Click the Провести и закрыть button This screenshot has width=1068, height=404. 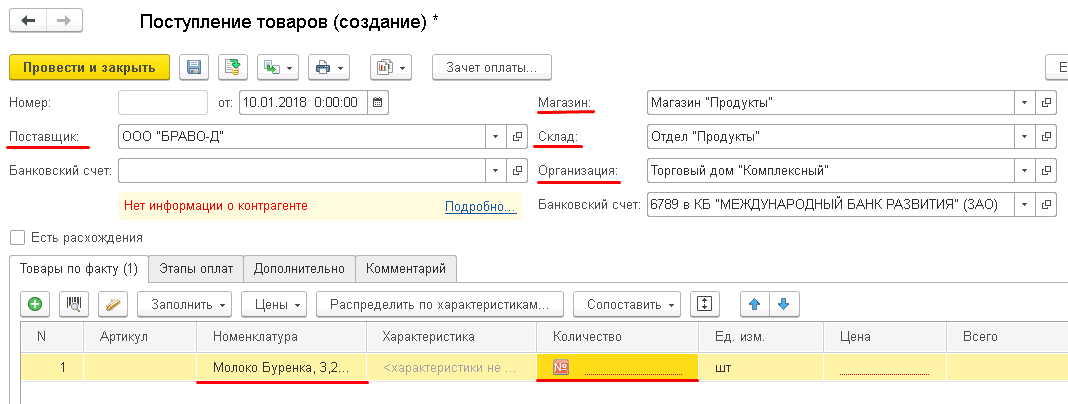89,68
